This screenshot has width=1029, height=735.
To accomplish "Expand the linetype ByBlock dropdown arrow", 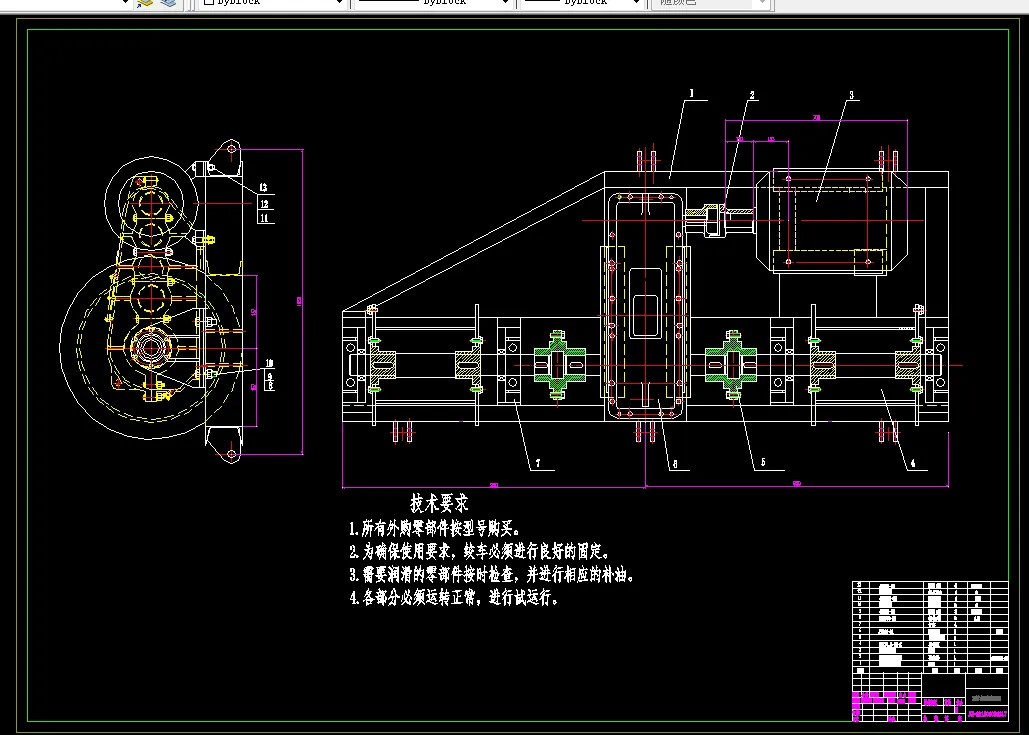I will [505, 3].
